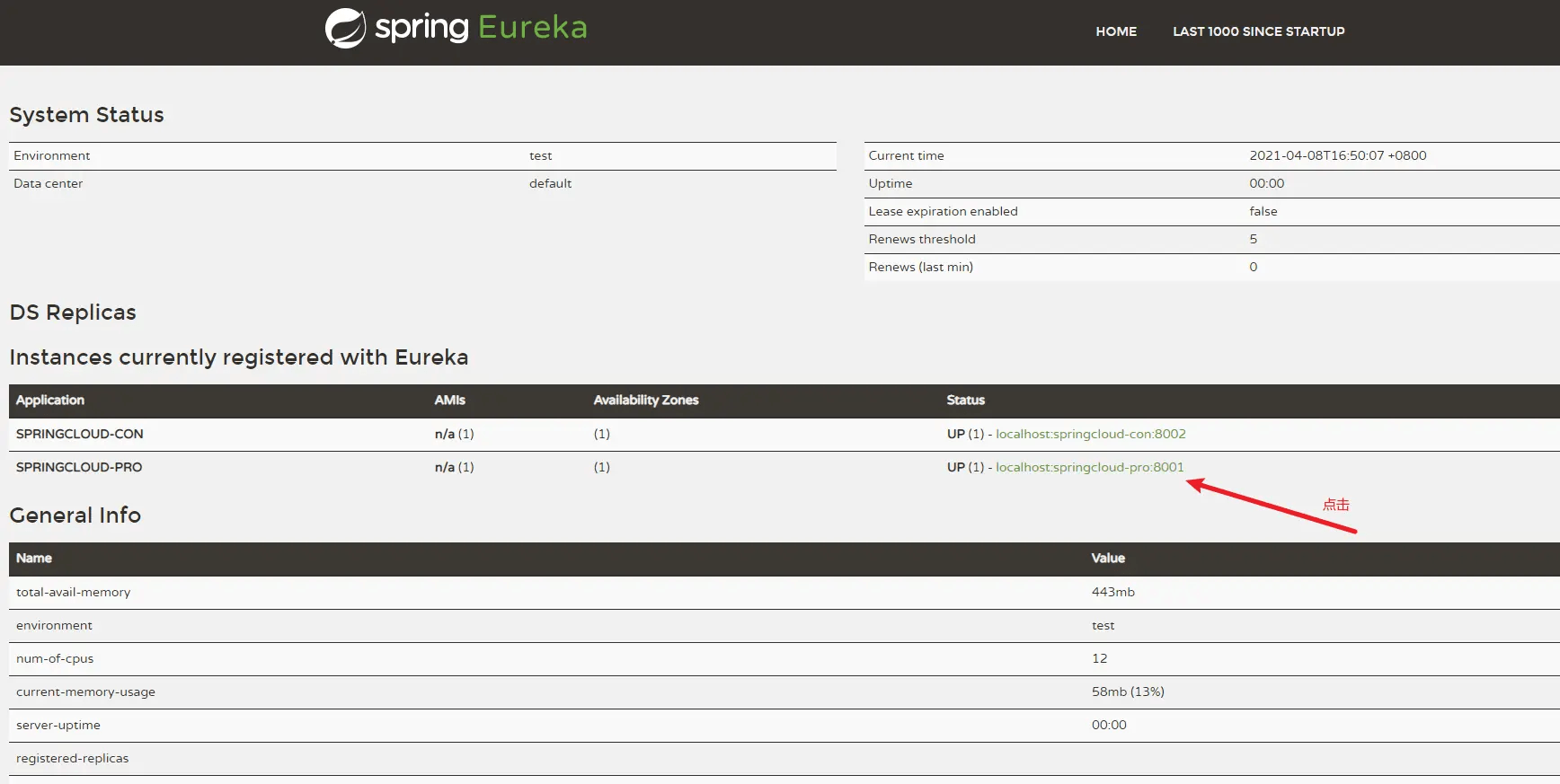Click the Status column header
The height and width of the screenshot is (784, 1560).
[966, 401]
